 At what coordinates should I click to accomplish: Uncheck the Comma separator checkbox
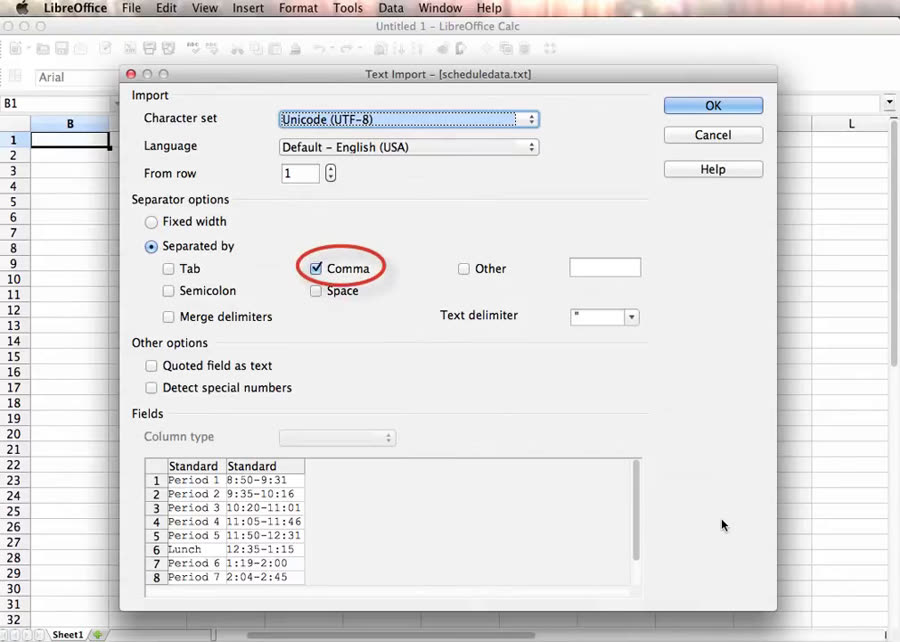[x=316, y=268]
